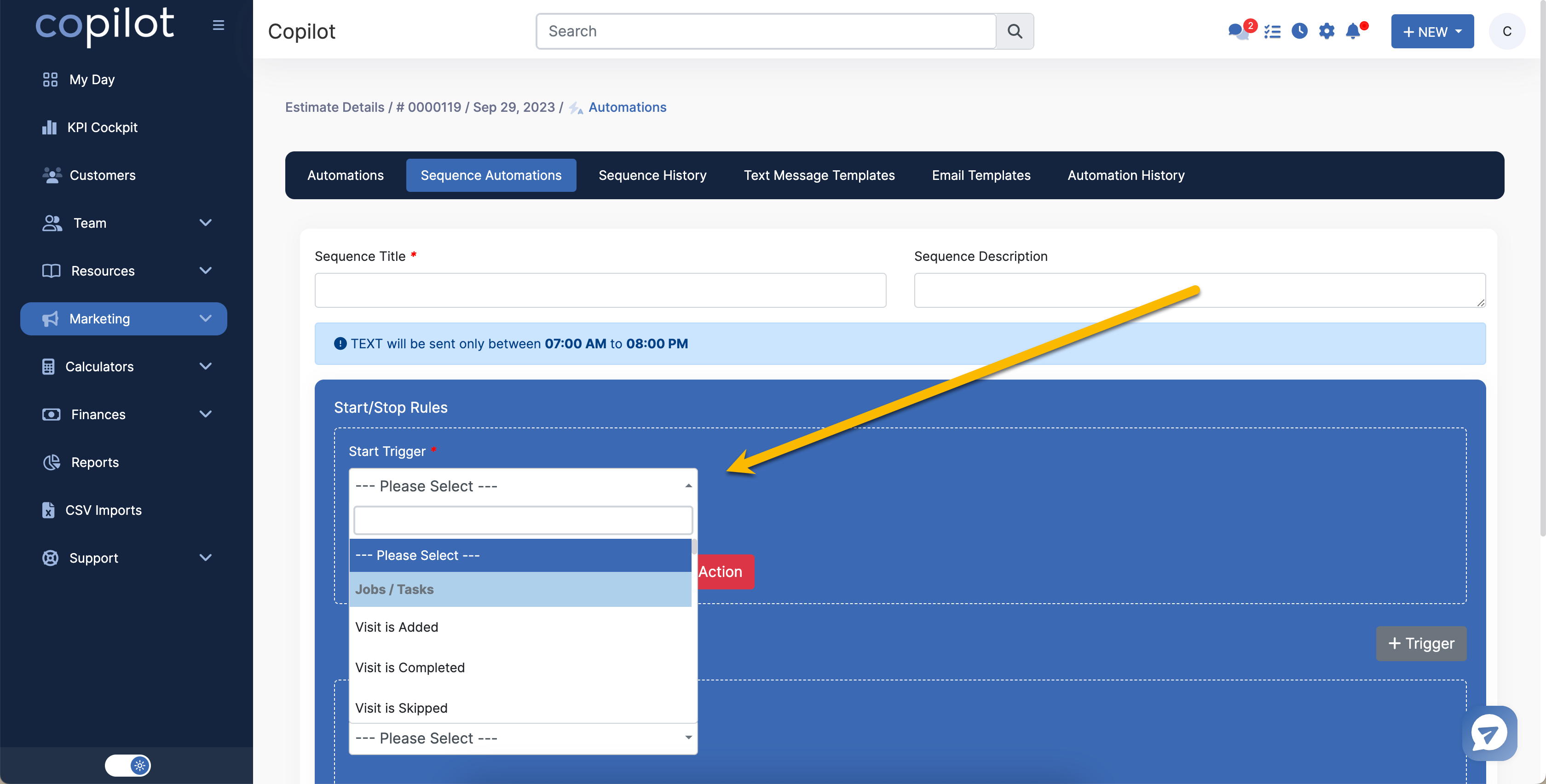Open the Automations breadcrumb link
This screenshot has height=784, width=1546.
(x=627, y=107)
